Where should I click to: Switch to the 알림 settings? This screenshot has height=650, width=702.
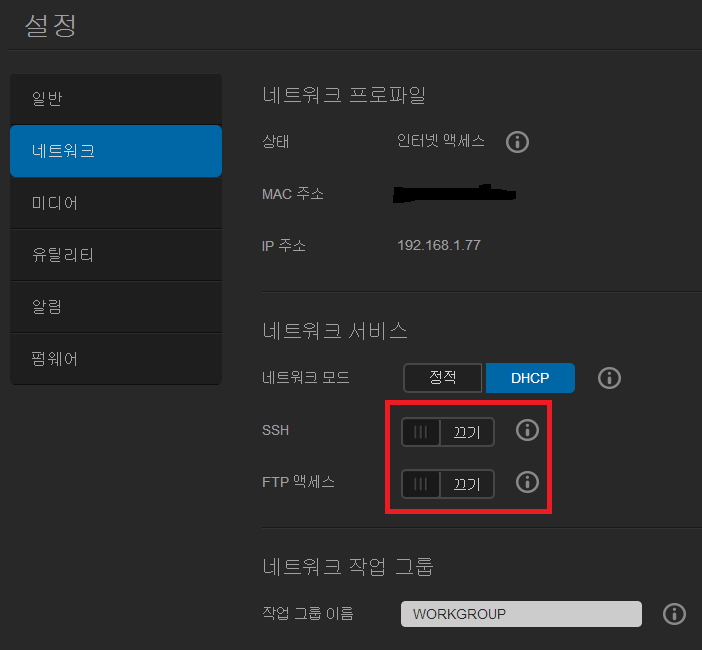point(115,307)
